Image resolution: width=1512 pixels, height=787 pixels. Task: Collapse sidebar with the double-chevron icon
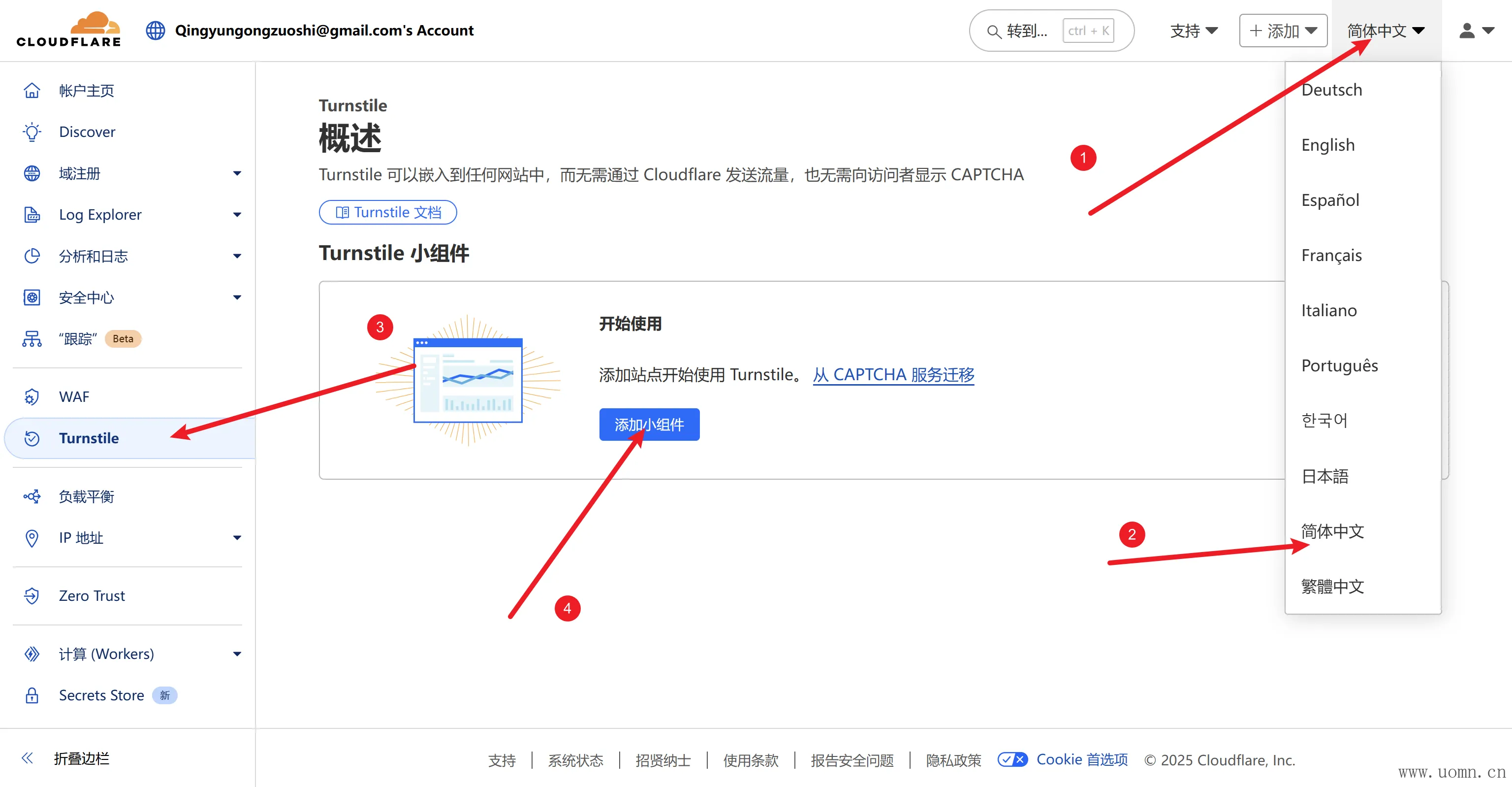(x=27, y=758)
